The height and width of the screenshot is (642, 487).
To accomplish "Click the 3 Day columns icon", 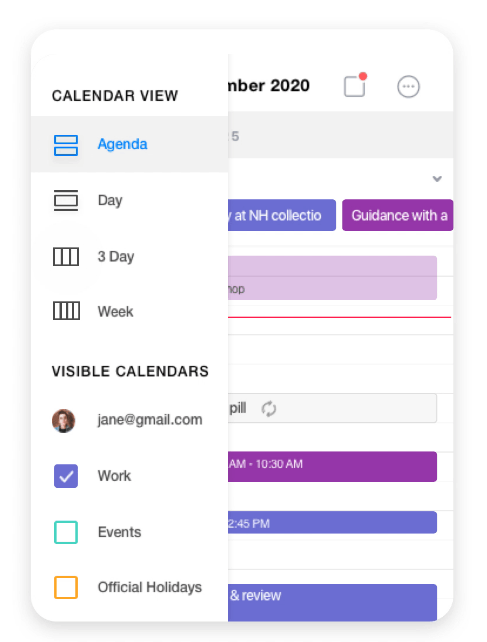I will (66, 257).
